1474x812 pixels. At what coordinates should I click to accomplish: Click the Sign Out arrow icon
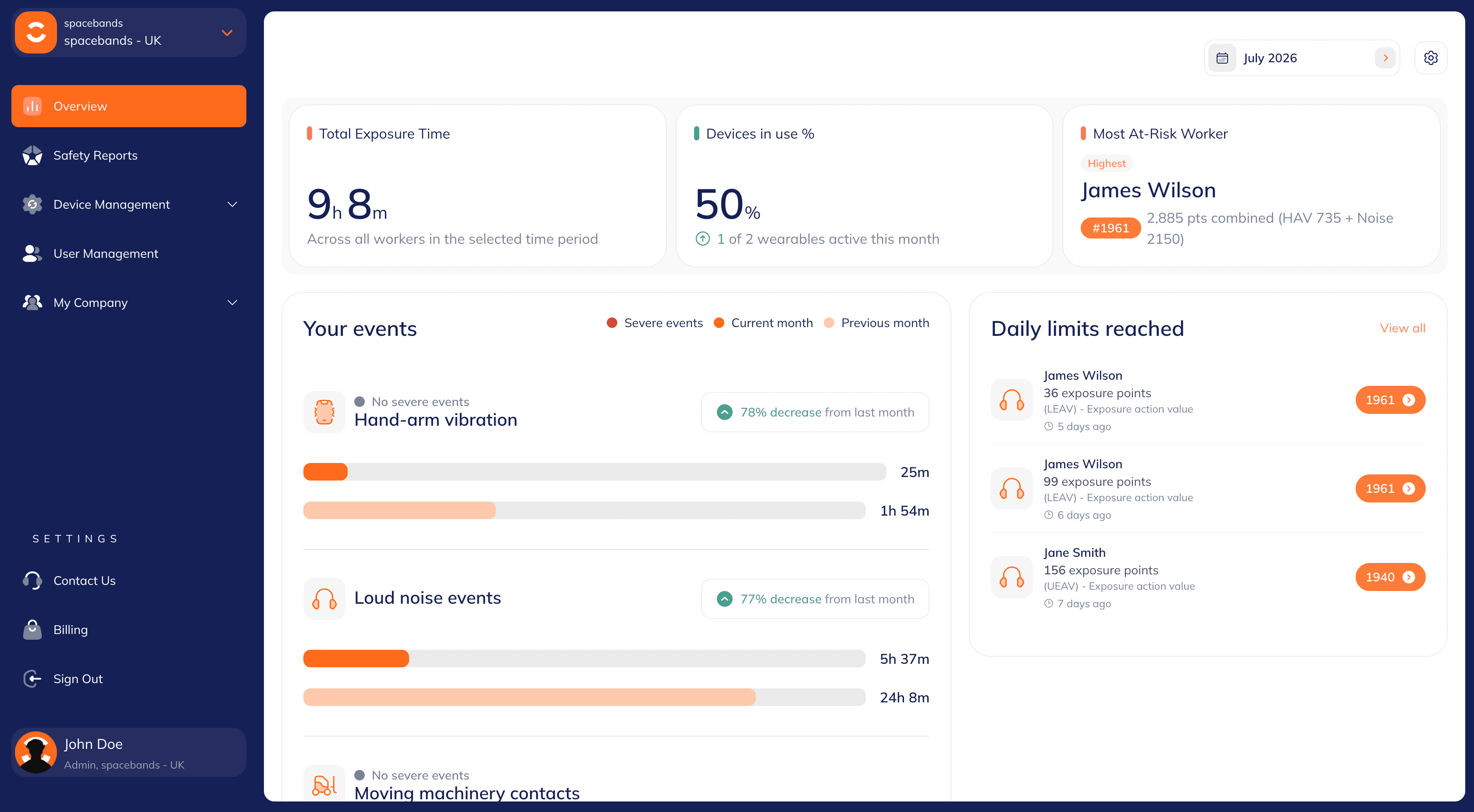(32, 679)
